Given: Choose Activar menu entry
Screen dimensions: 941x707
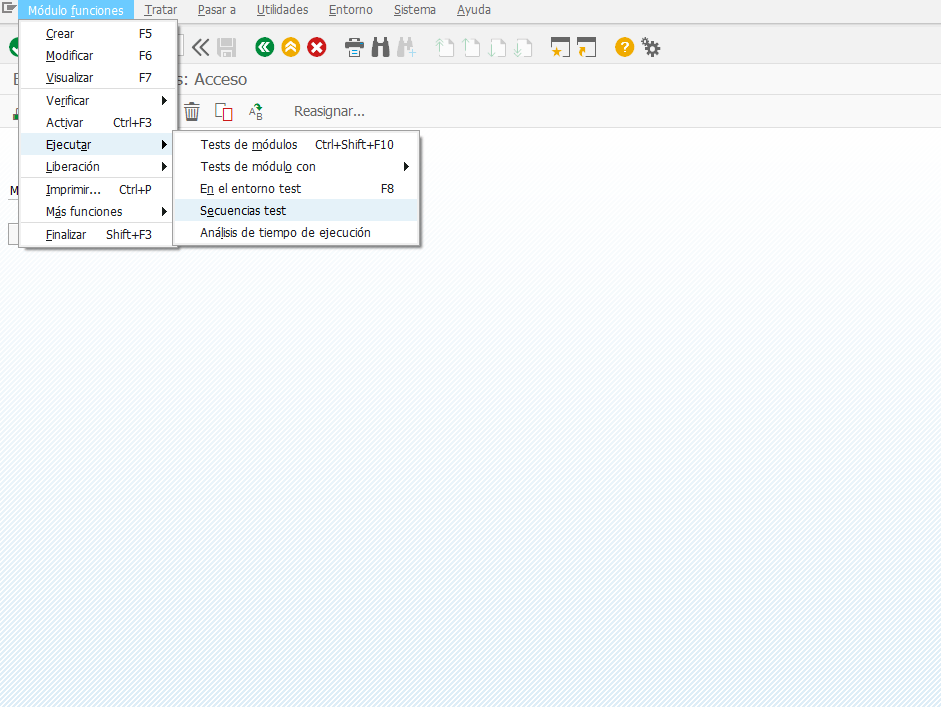Looking at the screenshot, I should click(x=98, y=122).
